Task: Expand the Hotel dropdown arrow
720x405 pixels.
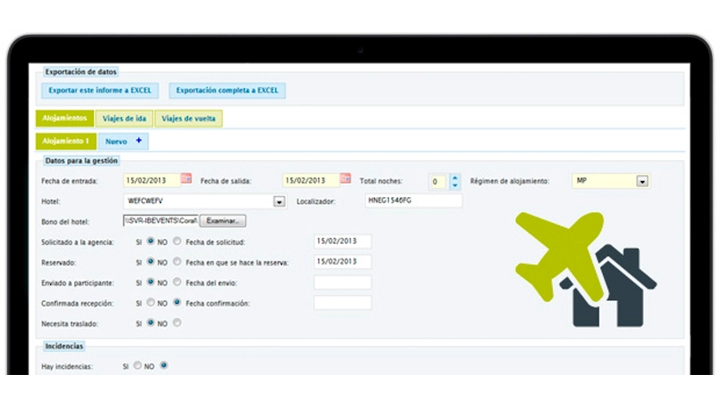Action: pyautogui.click(x=279, y=202)
